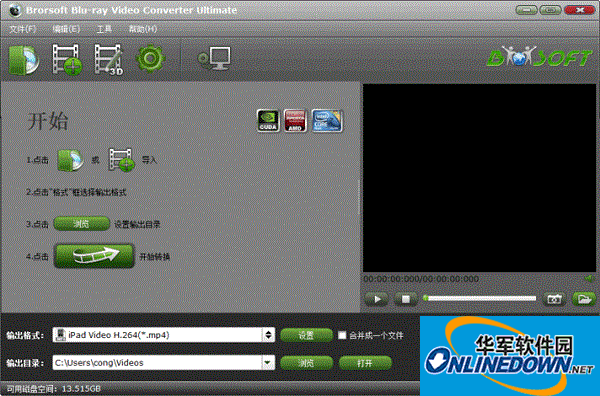600x396 pixels.
Task: Stop the preview playback
Action: tap(406, 299)
